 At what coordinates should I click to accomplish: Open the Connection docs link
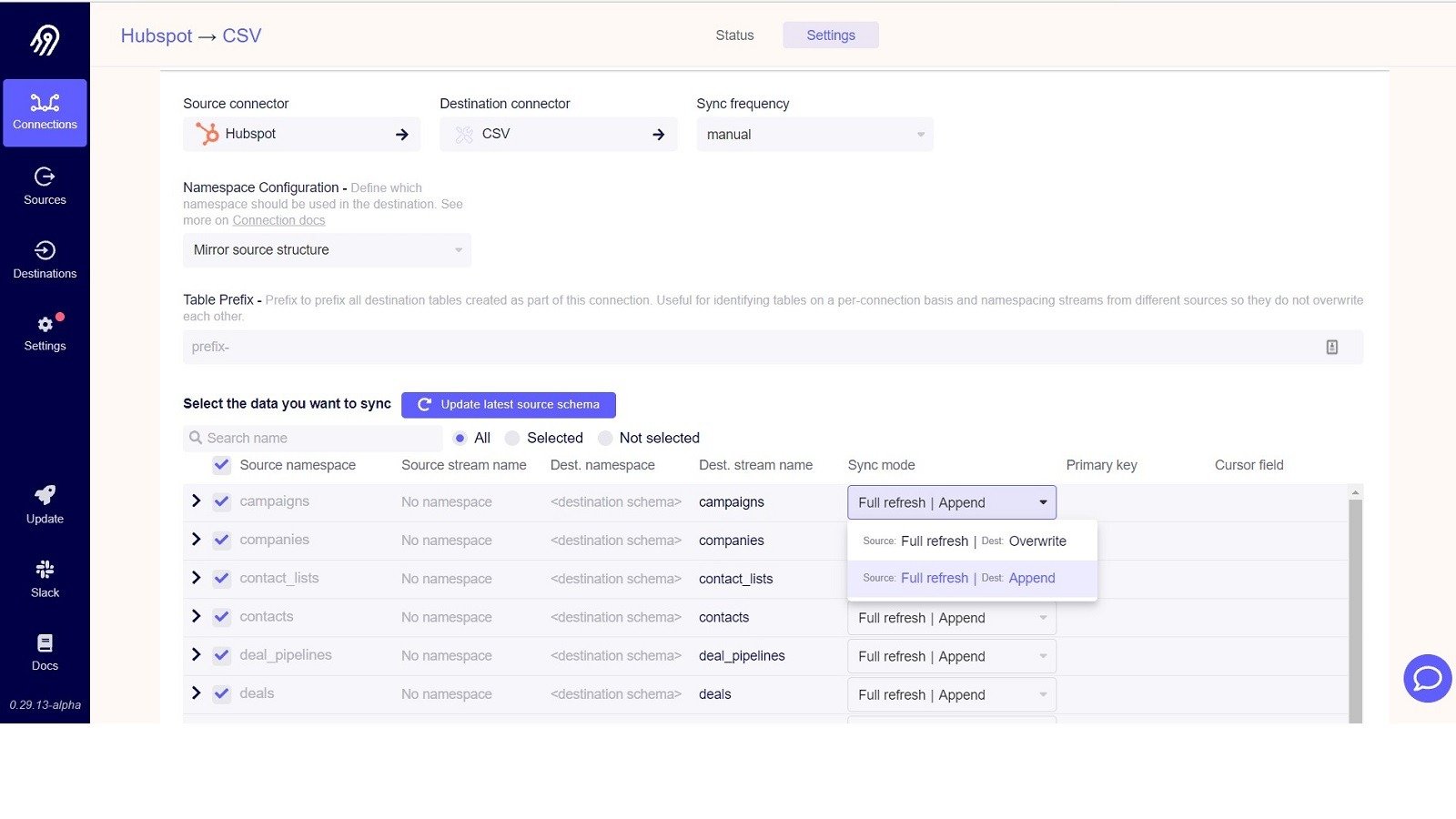(x=278, y=220)
